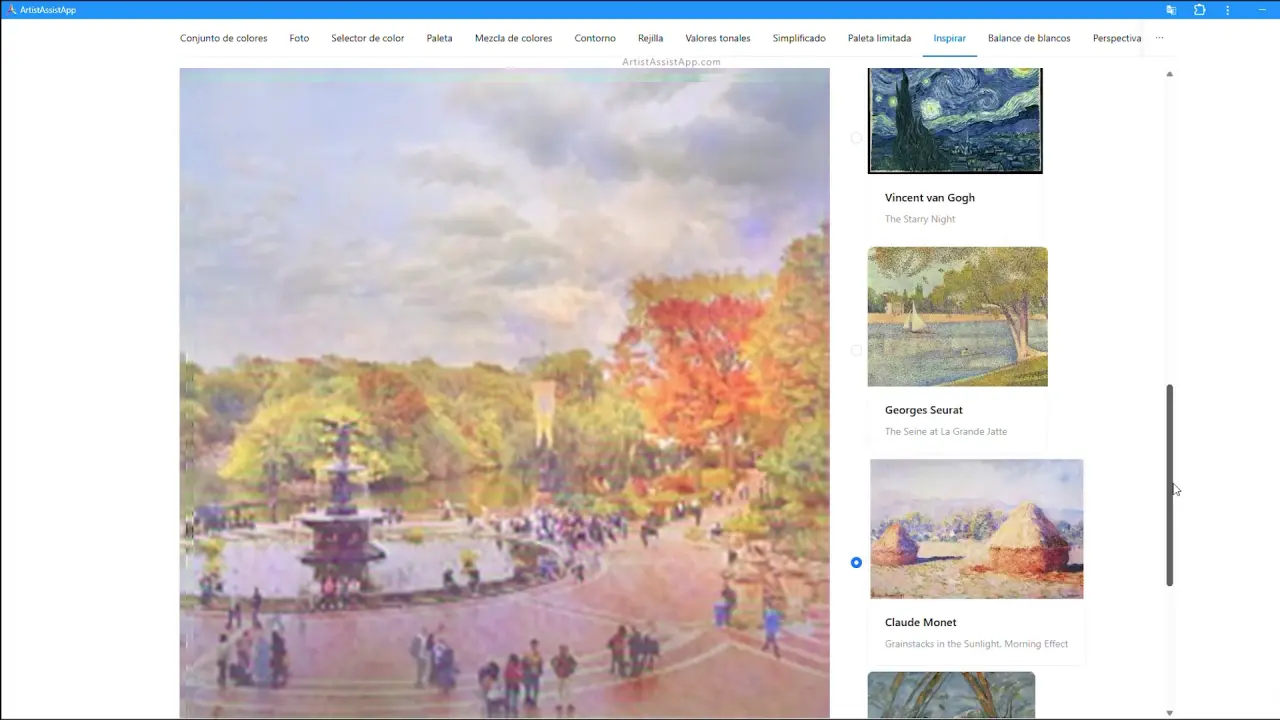Click the Seine at La Grande Jatte thumbnail
This screenshot has height=720, width=1280.
coord(957,316)
